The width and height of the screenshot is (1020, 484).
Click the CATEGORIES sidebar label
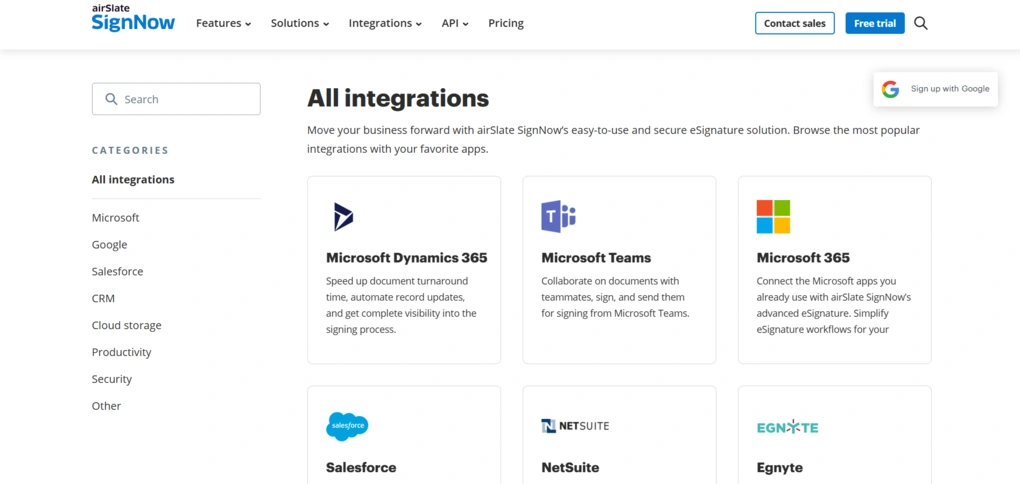(130, 150)
